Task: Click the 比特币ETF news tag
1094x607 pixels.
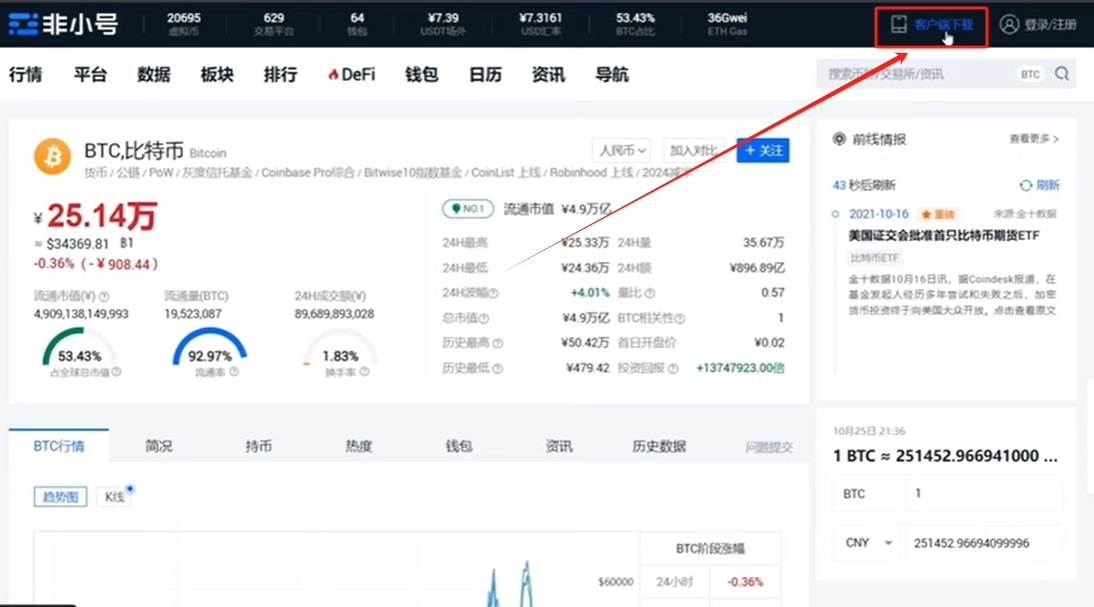Action: [874, 258]
